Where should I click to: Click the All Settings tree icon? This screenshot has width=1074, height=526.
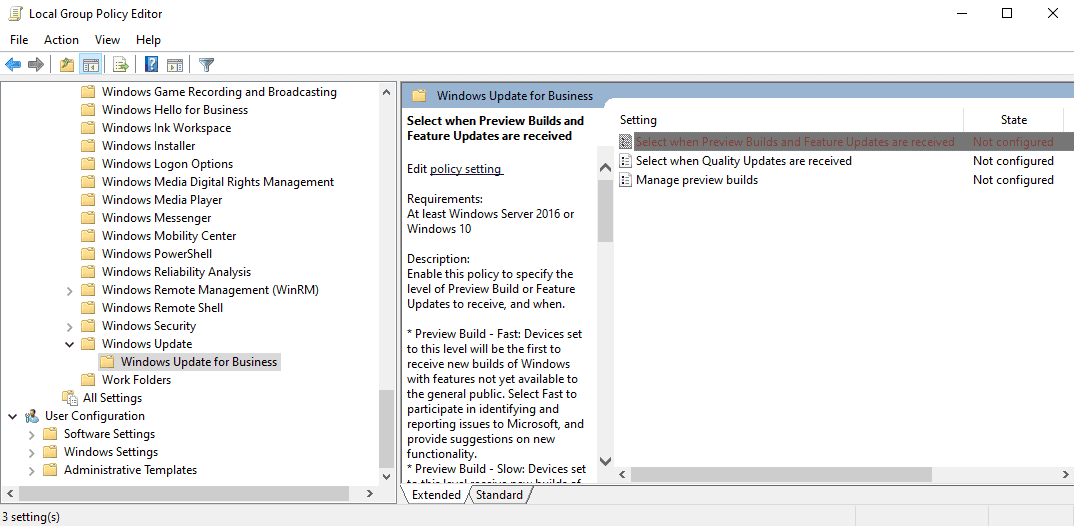[70, 398]
